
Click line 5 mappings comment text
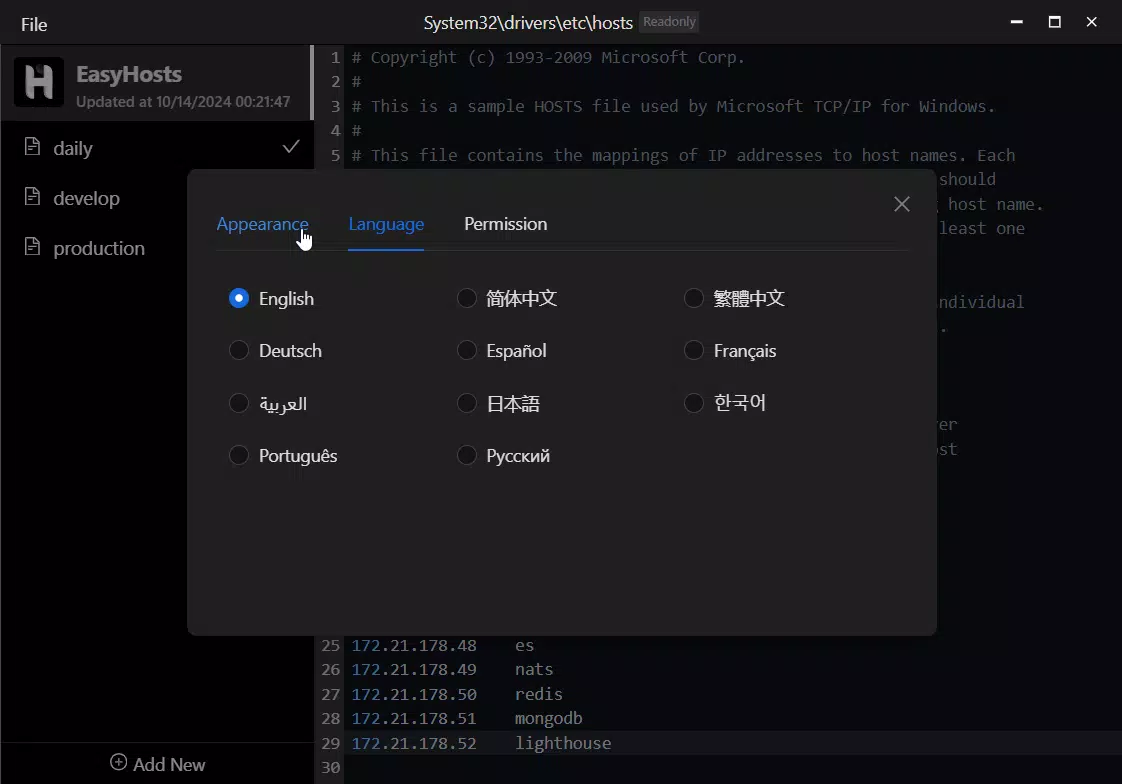click(x=683, y=155)
